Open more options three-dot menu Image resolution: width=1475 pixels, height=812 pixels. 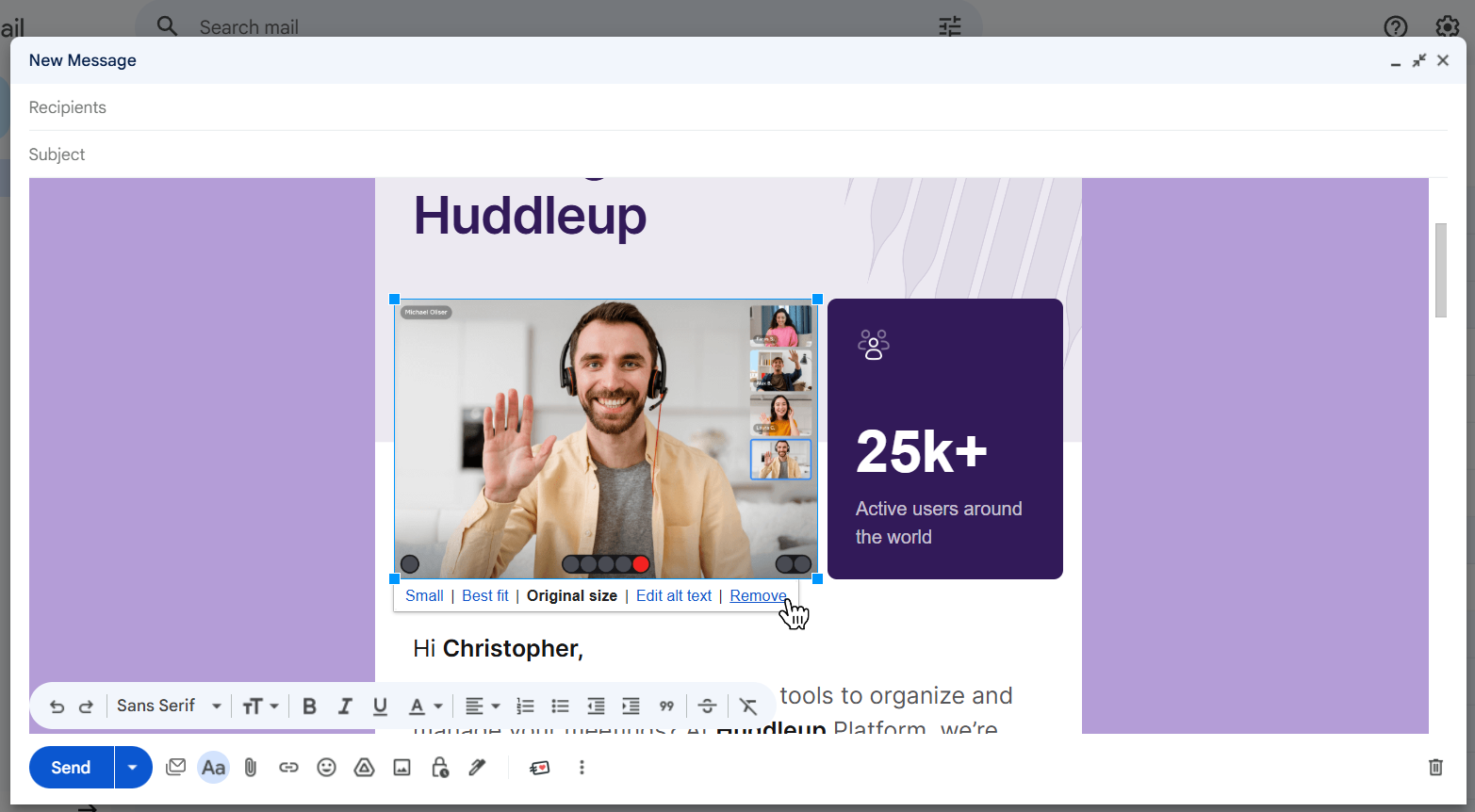(582, 768)
